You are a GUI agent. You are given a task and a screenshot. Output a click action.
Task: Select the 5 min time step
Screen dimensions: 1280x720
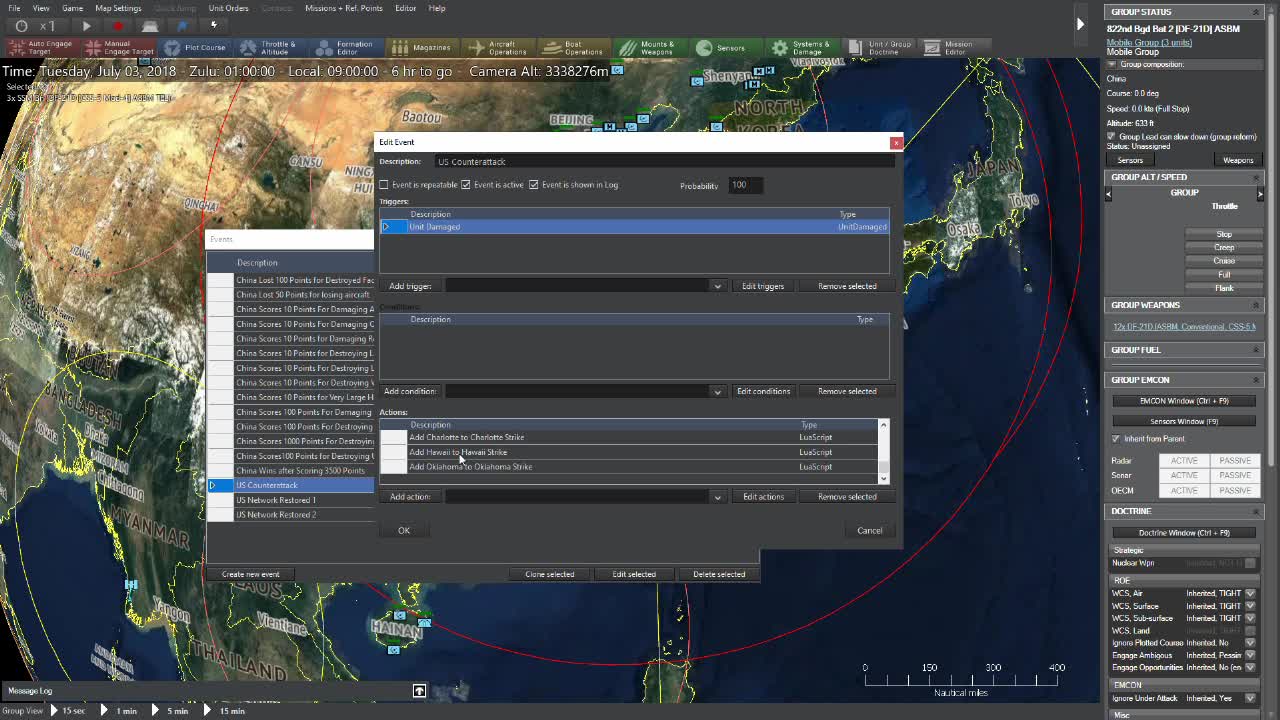171,710
